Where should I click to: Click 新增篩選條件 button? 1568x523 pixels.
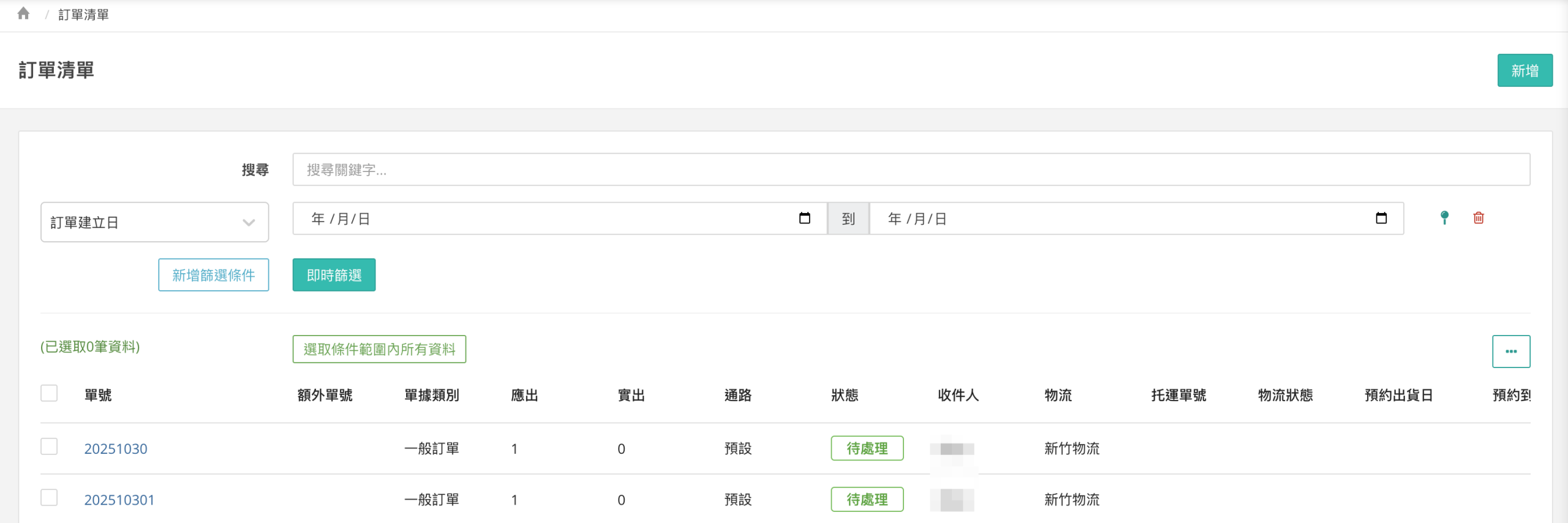(x=213, y=275)
